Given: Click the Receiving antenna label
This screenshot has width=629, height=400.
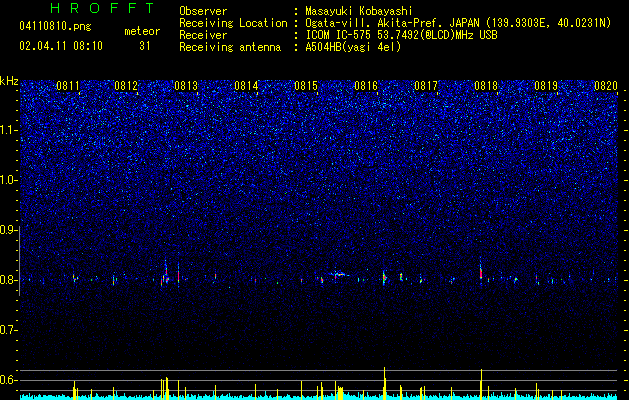Looking at the screenshot, I should 230,47.
